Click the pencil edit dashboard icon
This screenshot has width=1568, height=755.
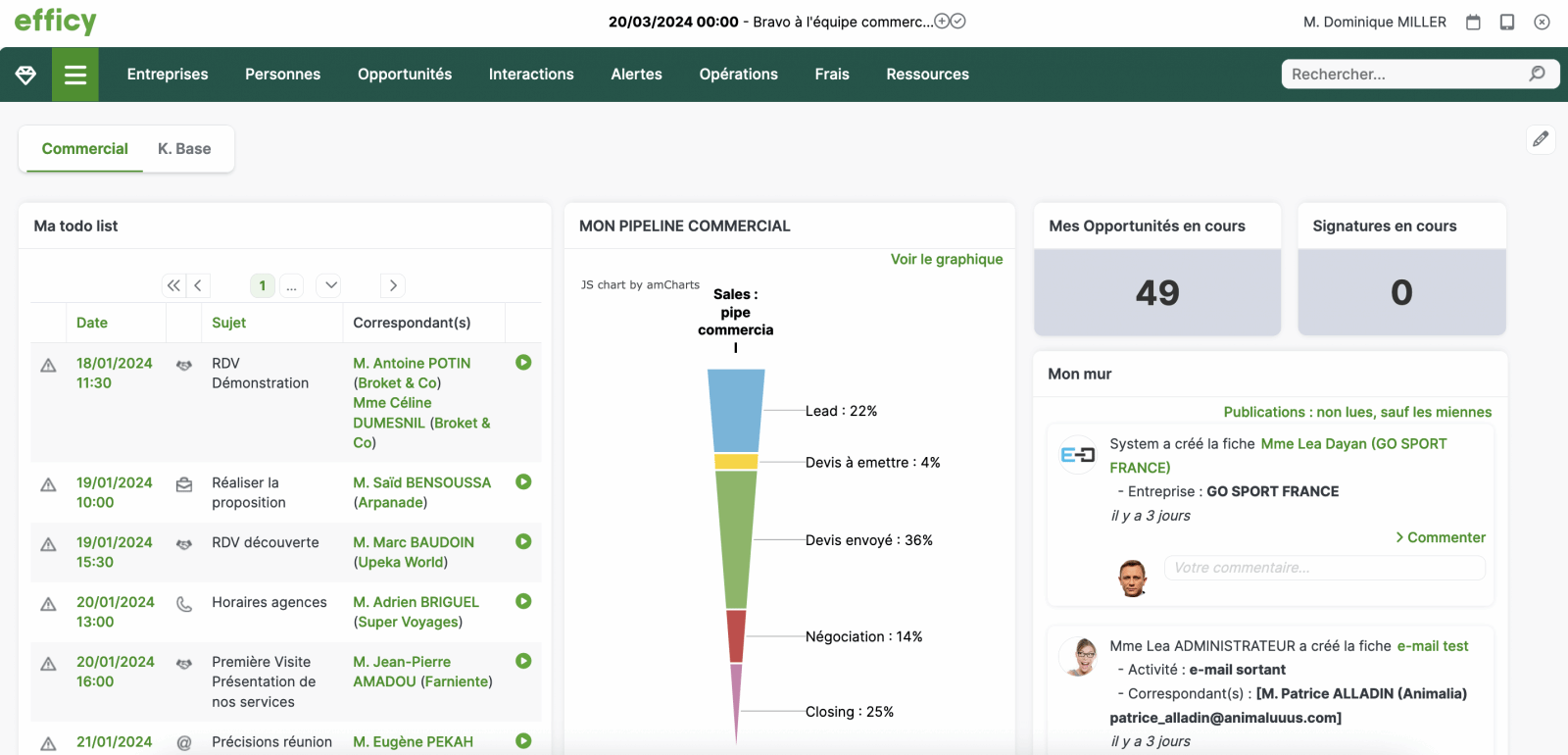pos(1541,139)
